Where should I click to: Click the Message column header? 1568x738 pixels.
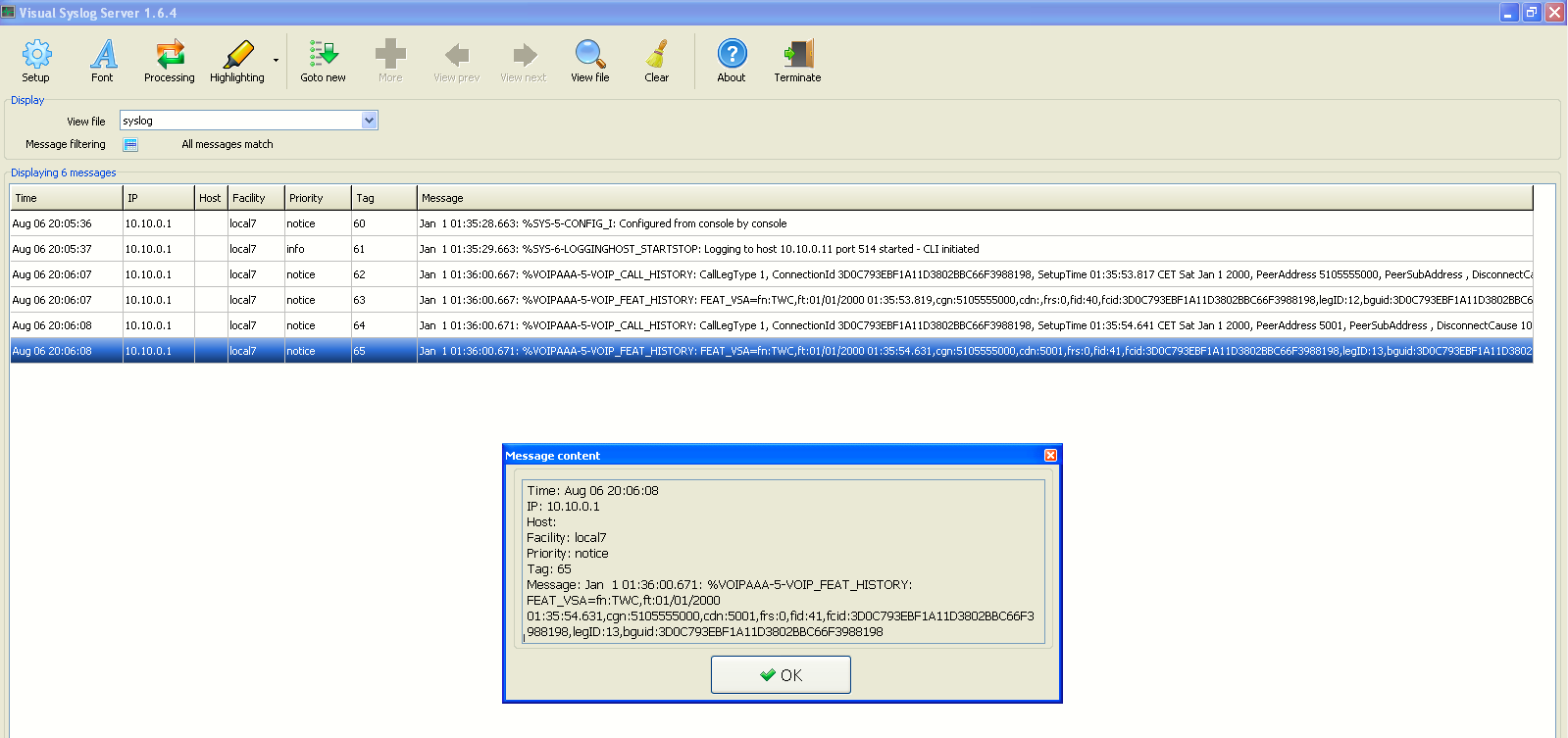tap(975, 198)
